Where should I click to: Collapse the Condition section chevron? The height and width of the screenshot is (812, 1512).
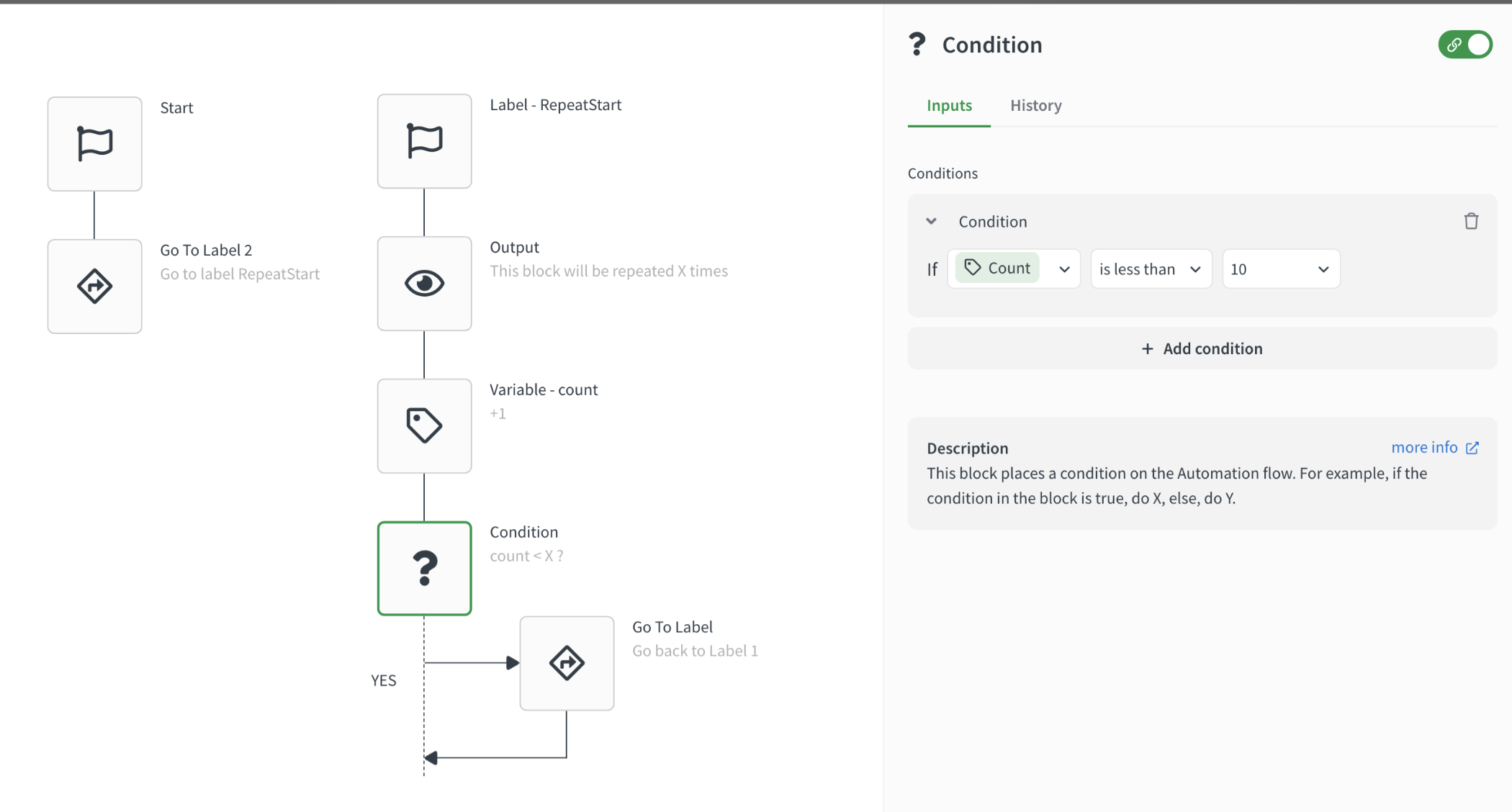tap(931, 221)
